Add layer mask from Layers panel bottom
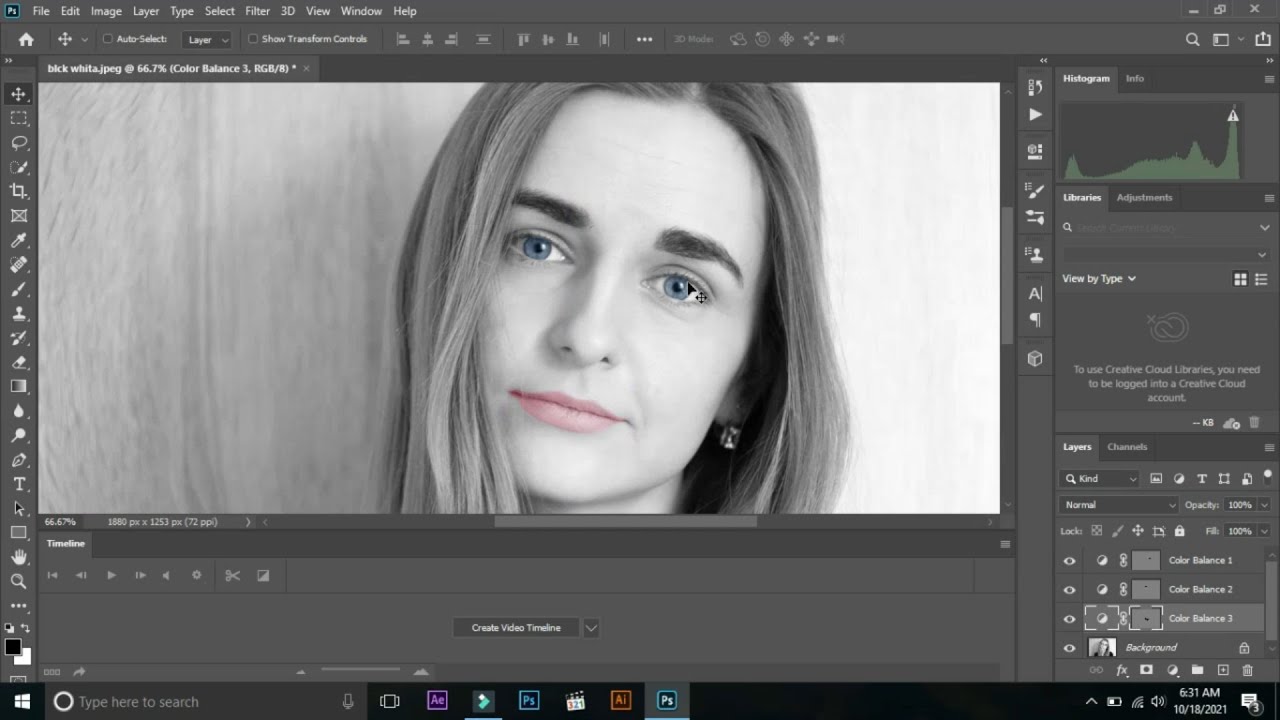 [x=1146, y=670]
